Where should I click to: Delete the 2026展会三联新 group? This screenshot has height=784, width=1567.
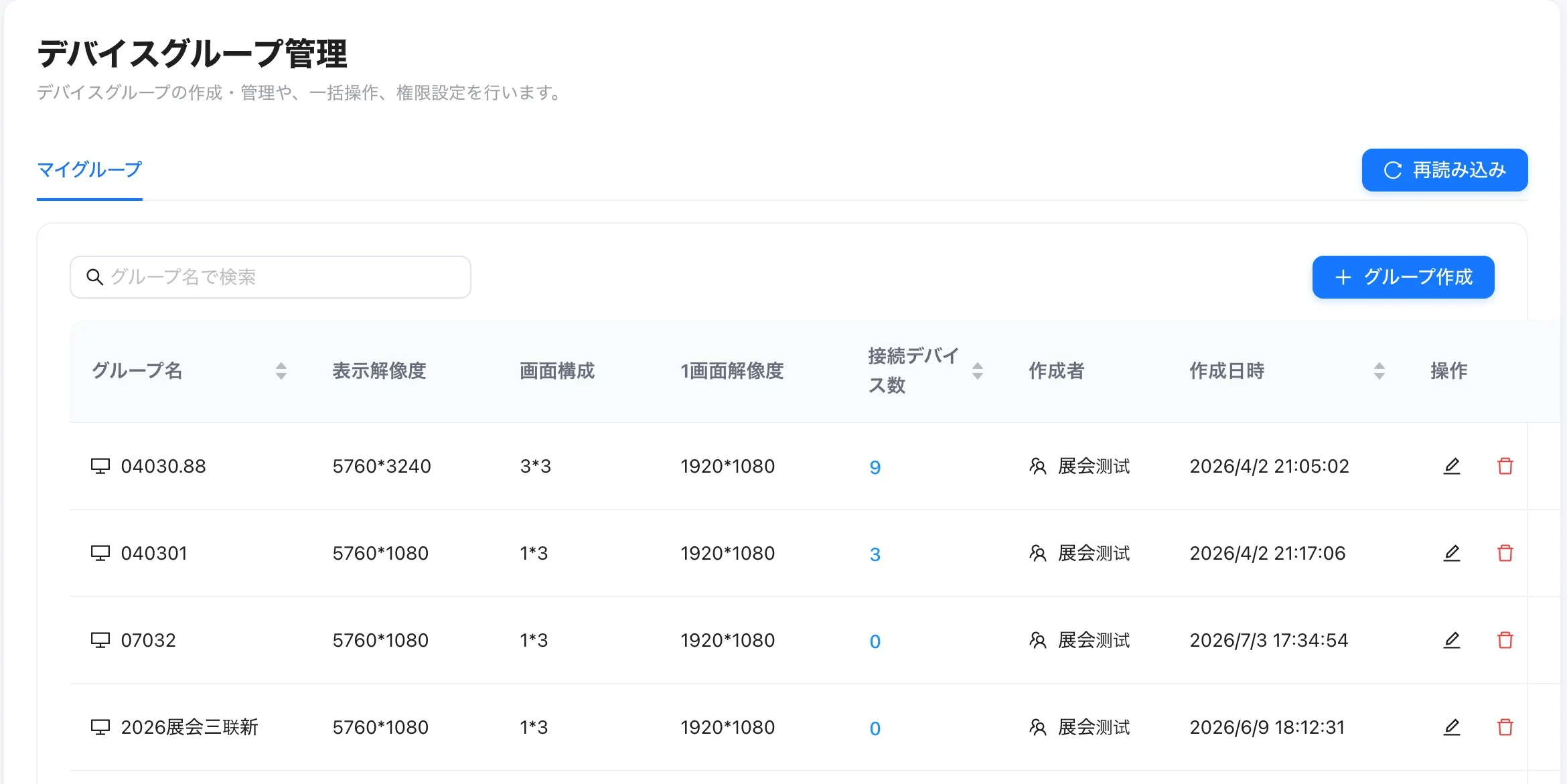[1505, 727]
